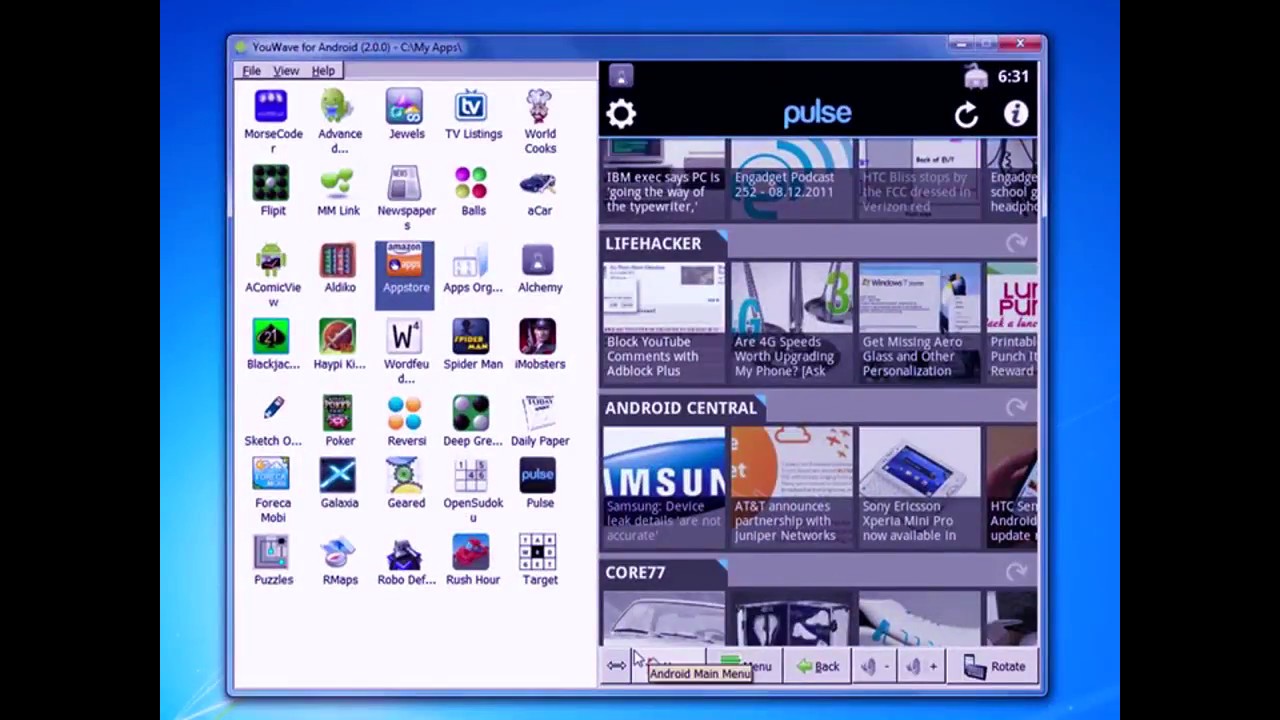Open the Engadget Podcast 252 story
The height and width of the screenshot is (720, 1280).
(792, 178)
